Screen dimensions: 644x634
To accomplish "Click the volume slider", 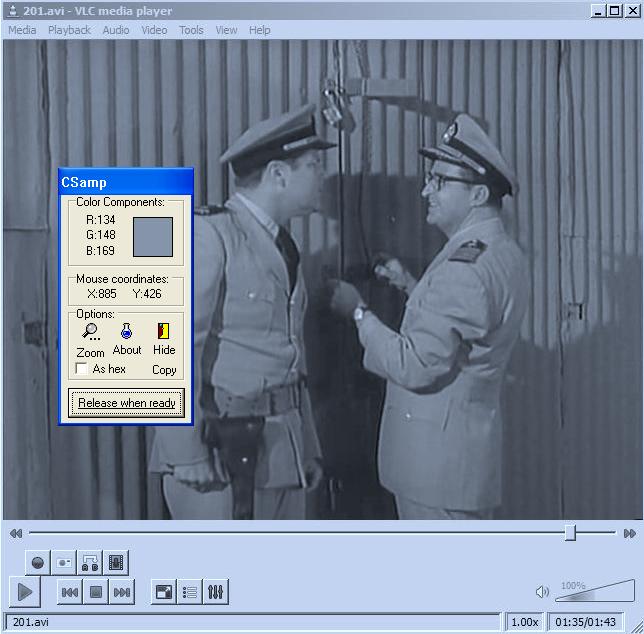I will pos(595,591).
